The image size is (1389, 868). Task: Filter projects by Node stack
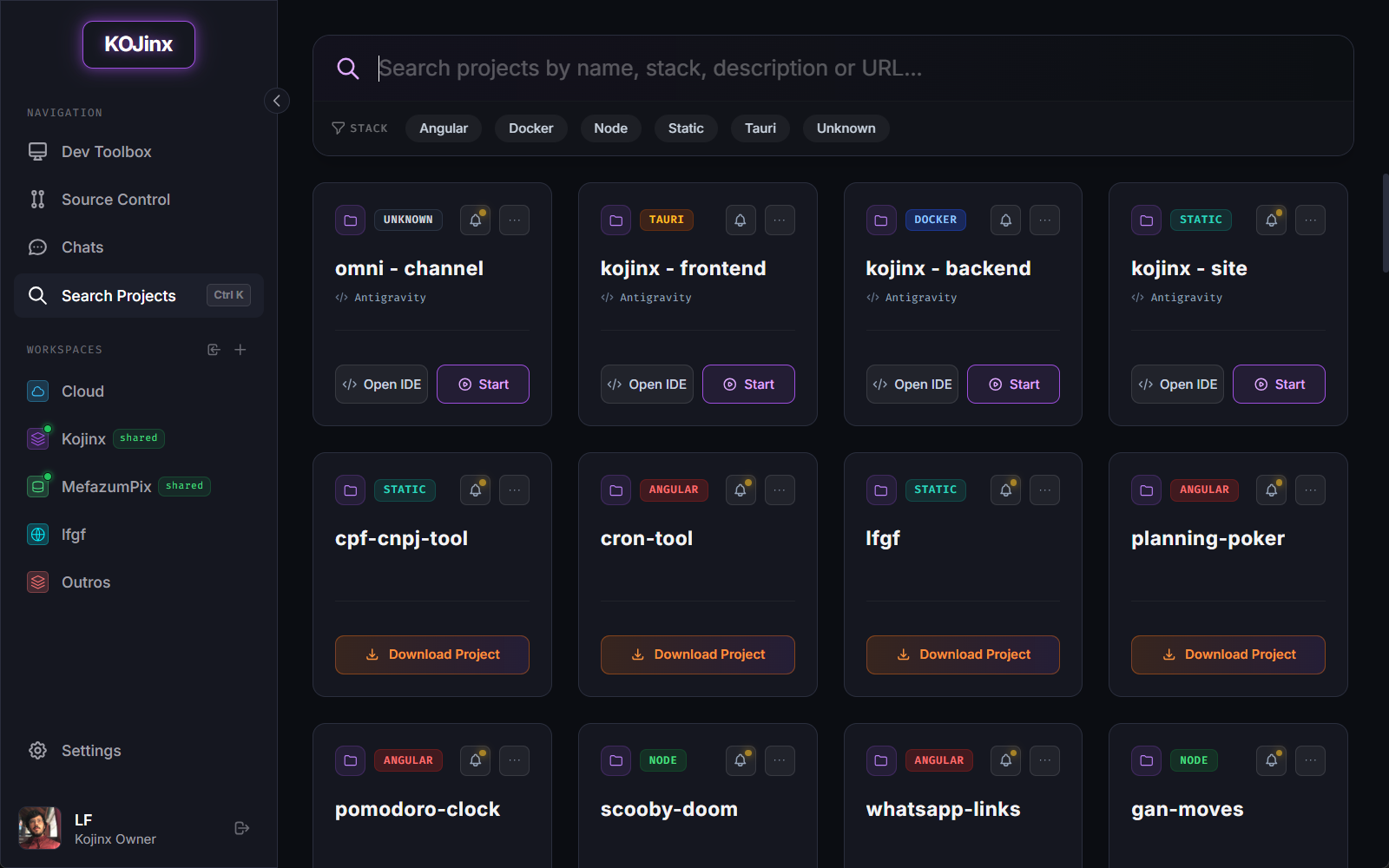coord(610,128)
